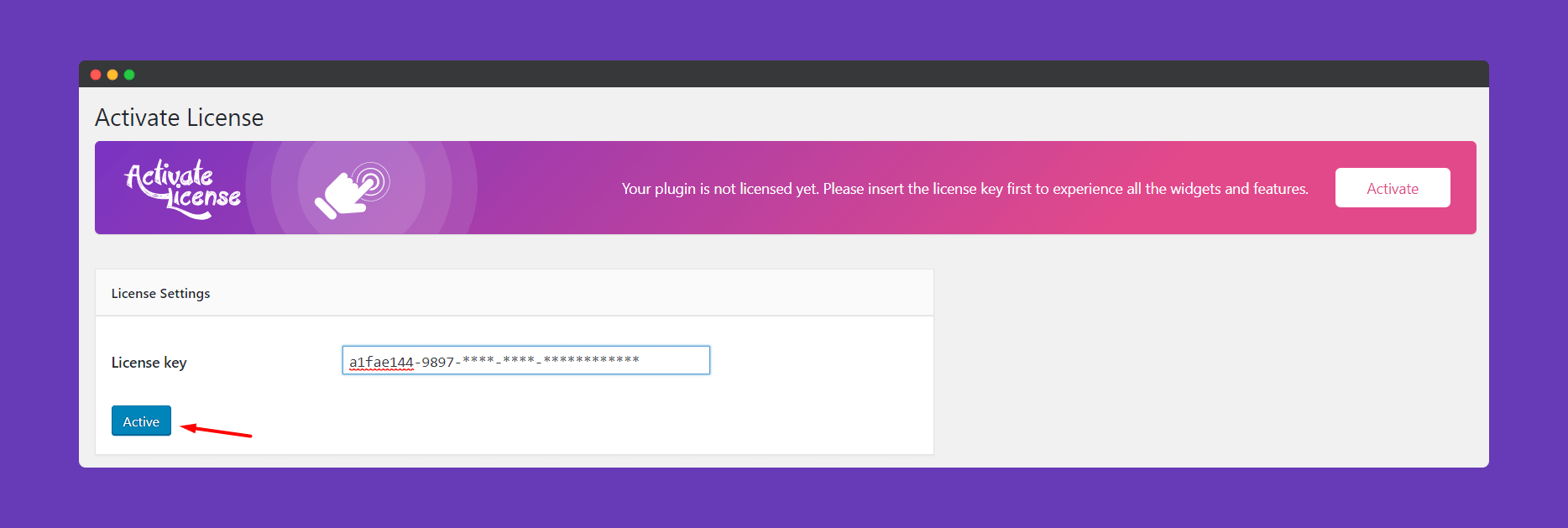
Task: Click the yellow minimize dot
Action: coord(112,75)
